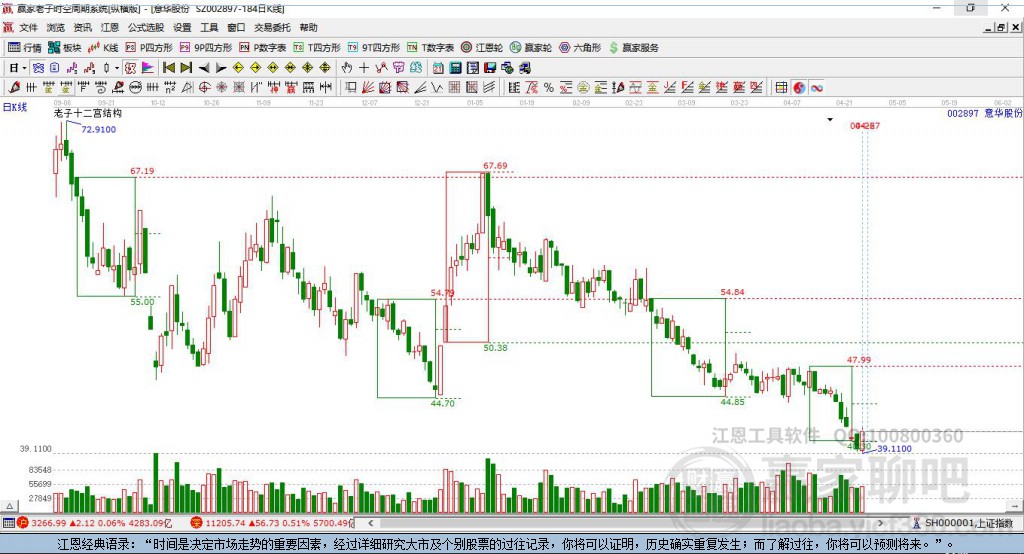Open the 公式选股 menu
Screen dimensions: 1024x554
[146, 27]
